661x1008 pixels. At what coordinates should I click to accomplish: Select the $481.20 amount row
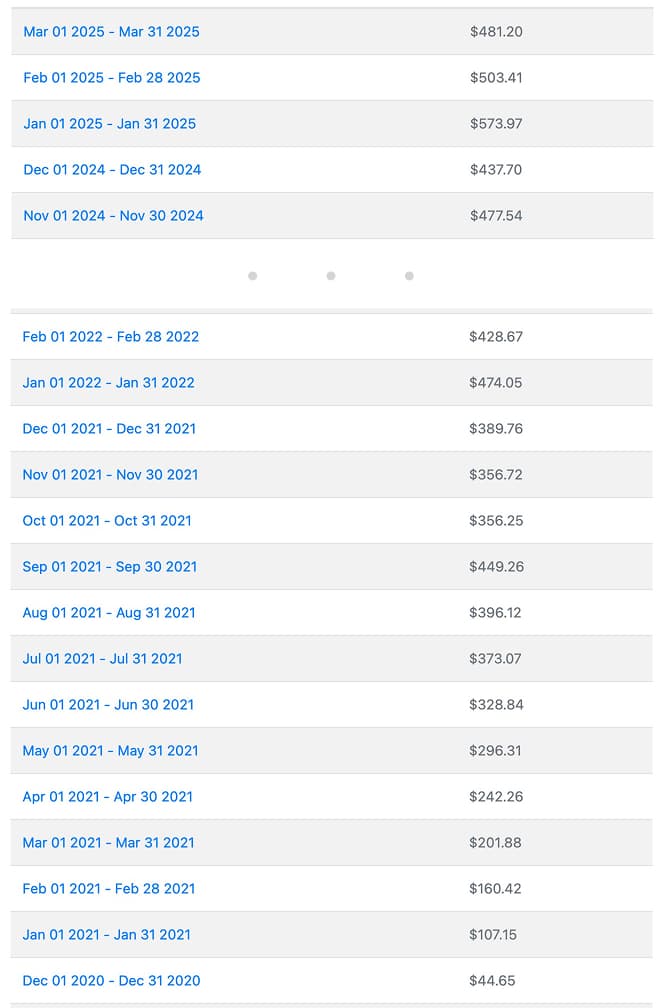click(x=496, y=31)
